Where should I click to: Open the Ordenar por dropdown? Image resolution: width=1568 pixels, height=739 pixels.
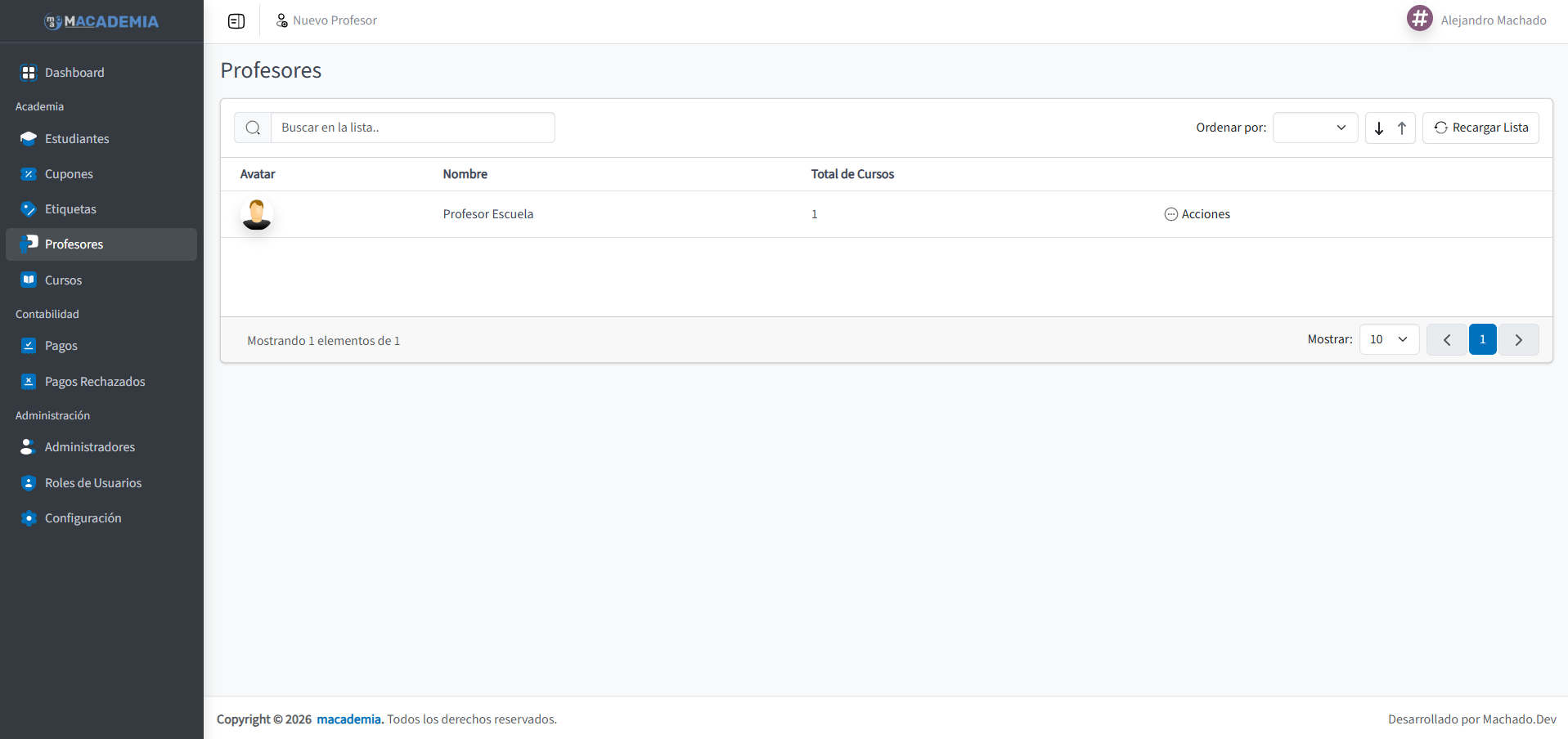click(x=1314, y=128)
